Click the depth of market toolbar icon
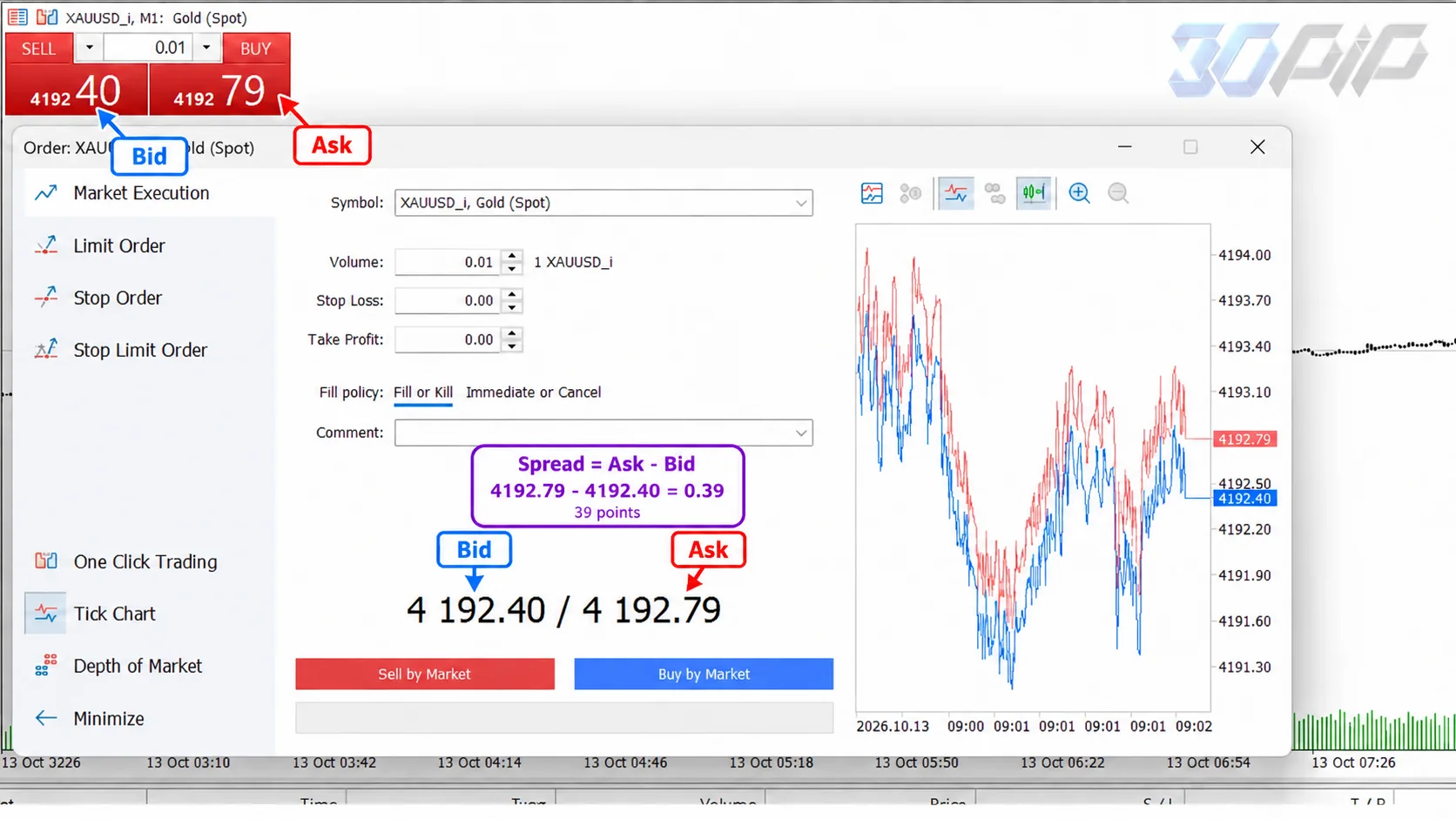The height and width of the screenshot is (819, 1456). 911,193
